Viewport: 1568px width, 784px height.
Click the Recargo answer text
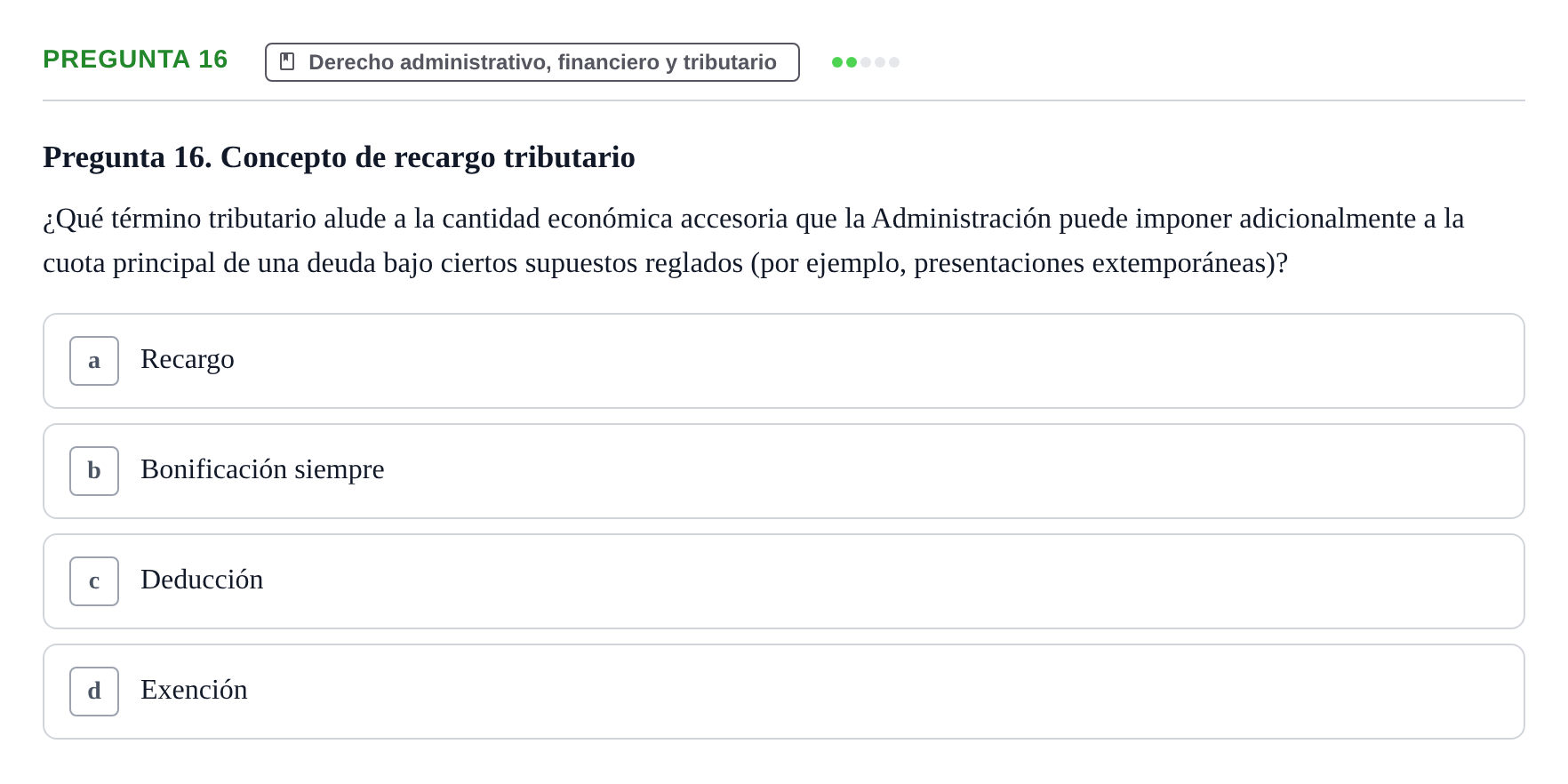(x=188, y=359)
